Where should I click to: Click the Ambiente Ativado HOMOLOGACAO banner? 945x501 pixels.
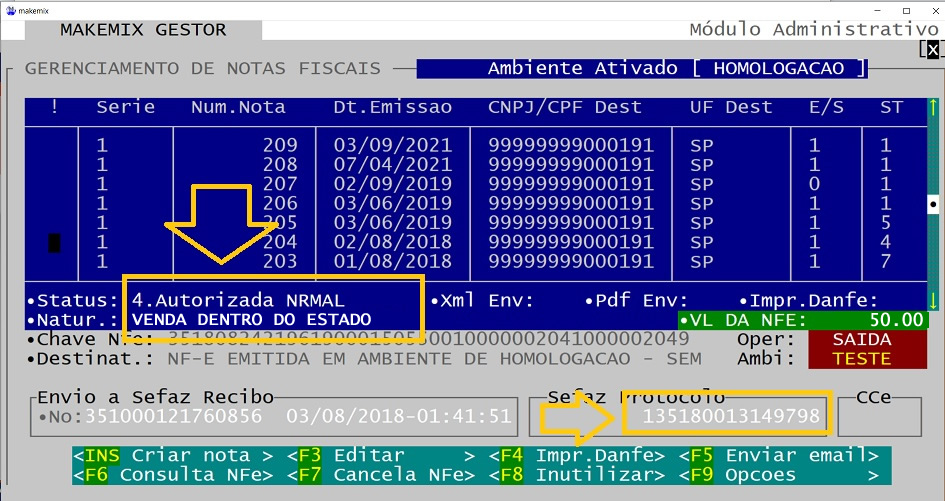642,68
